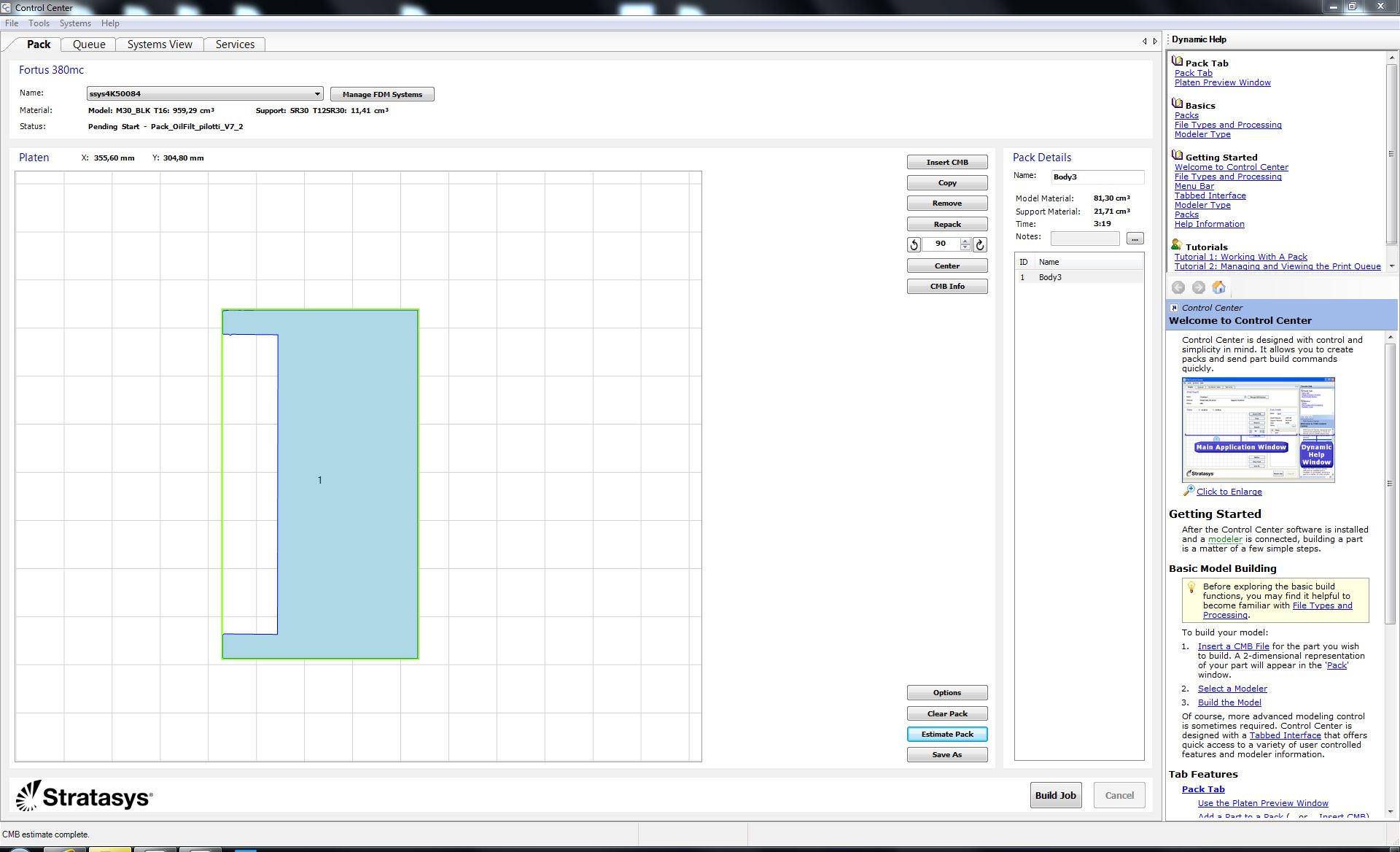Select Body3 row in the pack list
Screen dimensions: 1400x852
pos(1079,277)
